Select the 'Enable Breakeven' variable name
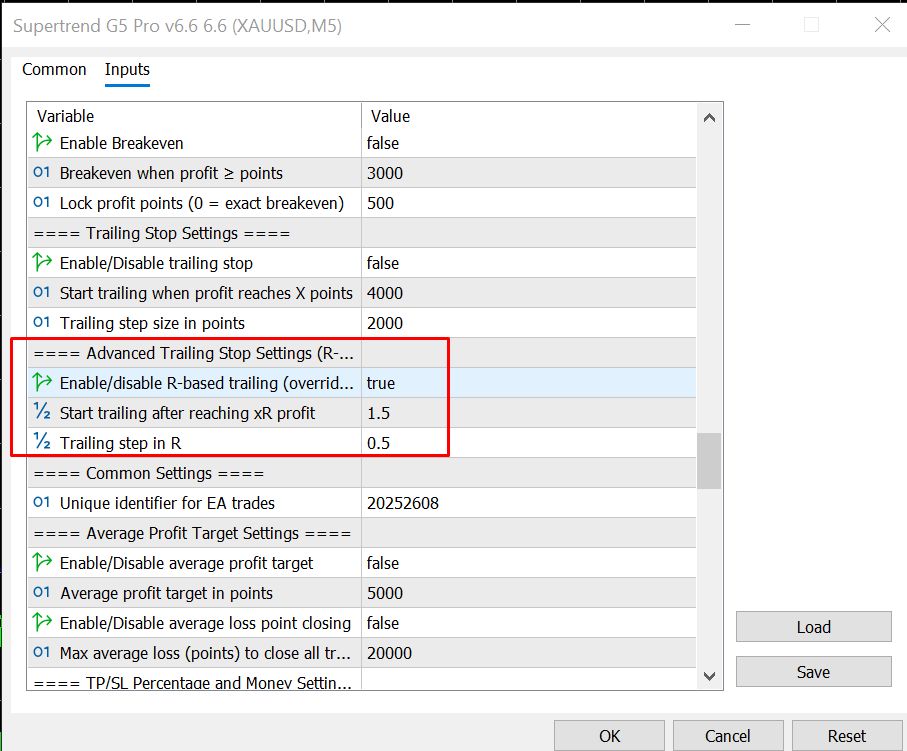Screen dimensions: 907x751 (121, 143)
